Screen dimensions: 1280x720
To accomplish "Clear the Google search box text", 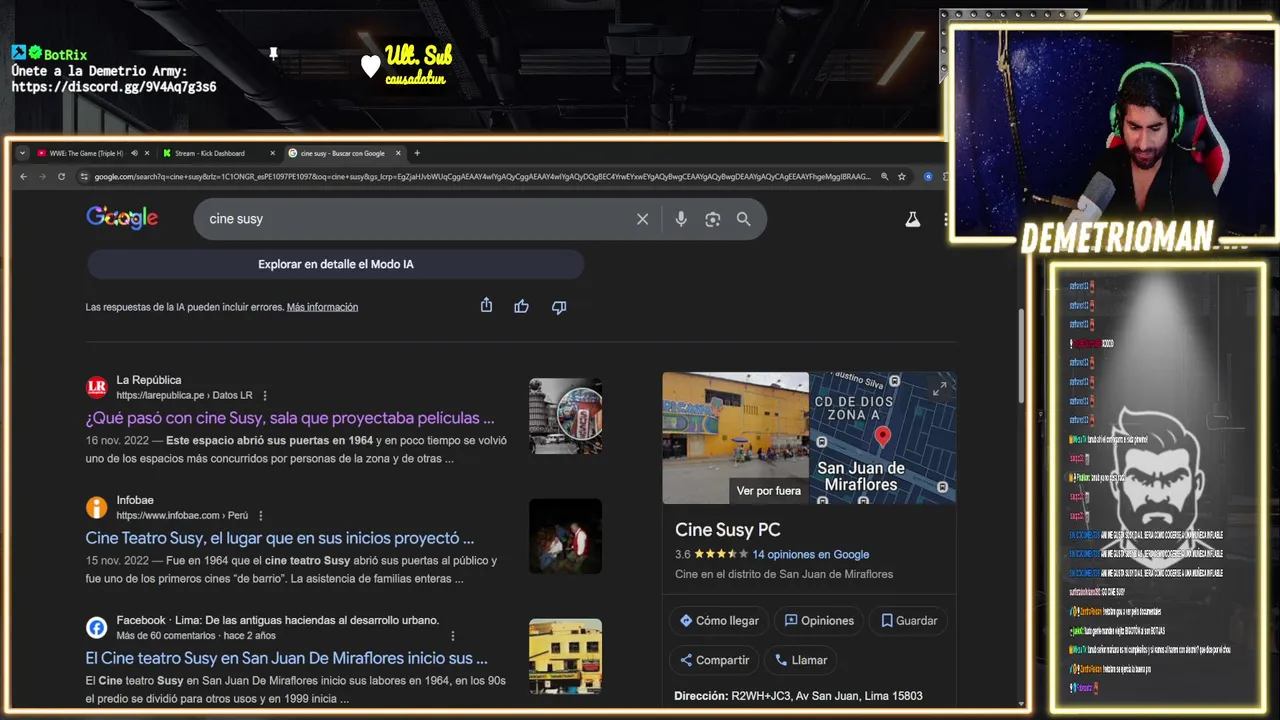I will [x=642, y=219].
